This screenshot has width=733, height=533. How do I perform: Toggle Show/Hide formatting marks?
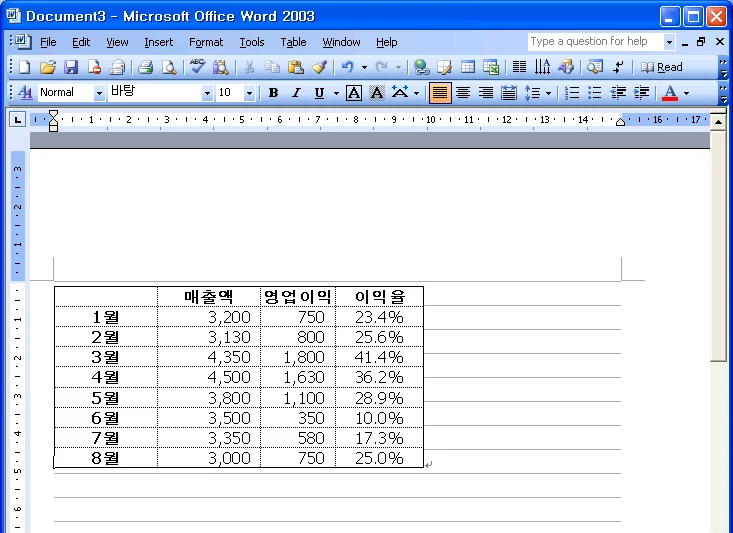[x=618, y=67]
